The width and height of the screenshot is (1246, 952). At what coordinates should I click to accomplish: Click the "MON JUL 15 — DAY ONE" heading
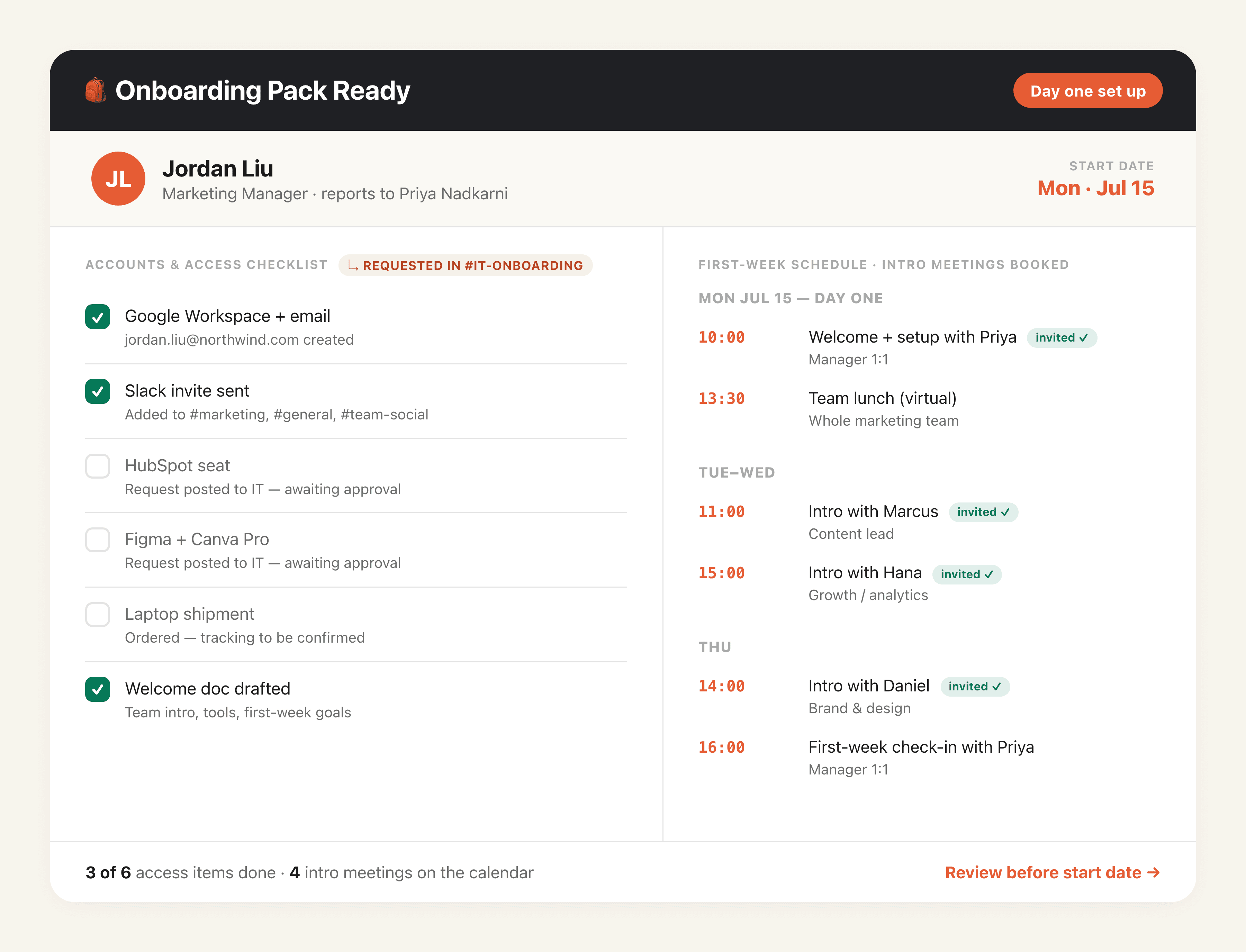(791, 298)
